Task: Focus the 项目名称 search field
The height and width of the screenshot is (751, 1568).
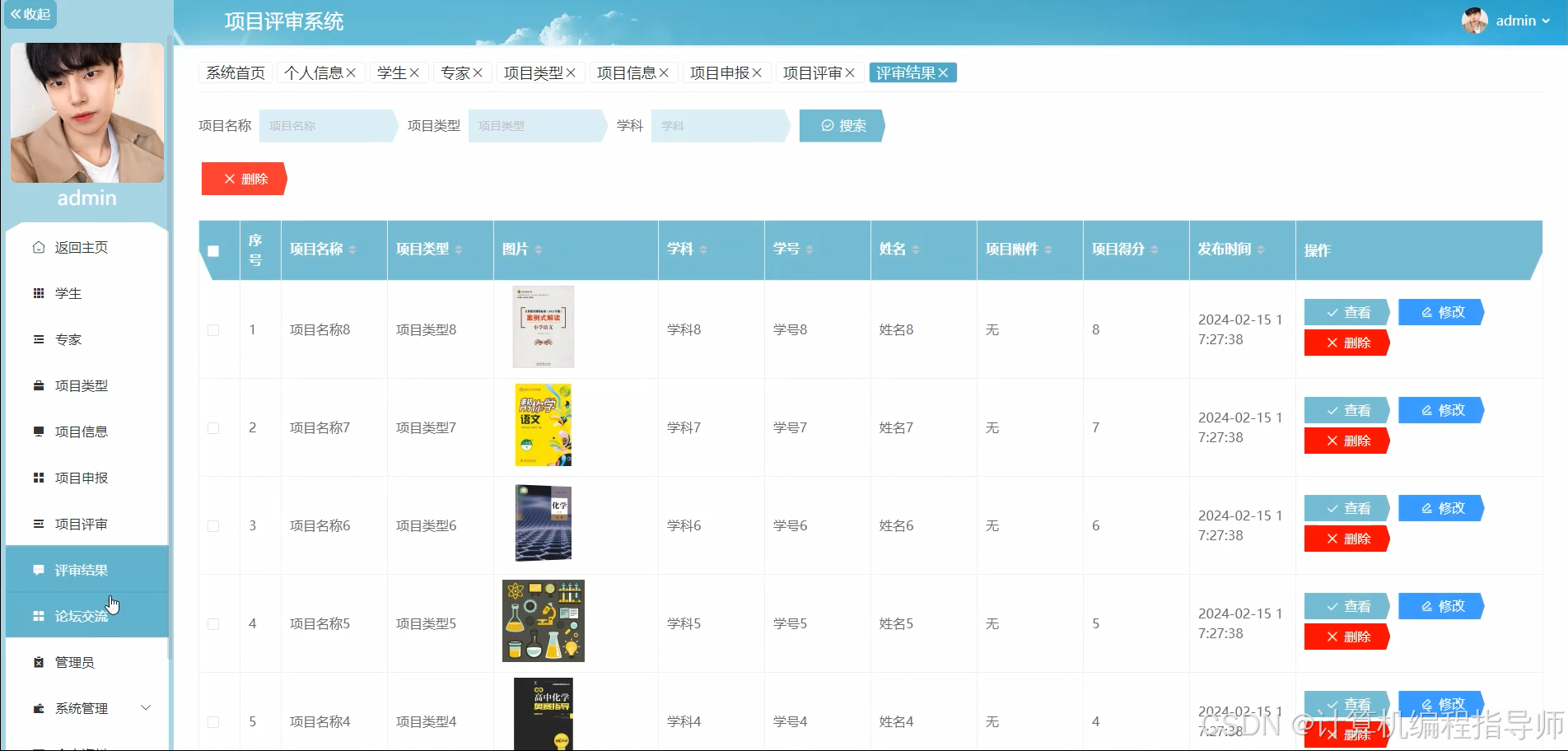Action: coord(328,126)
